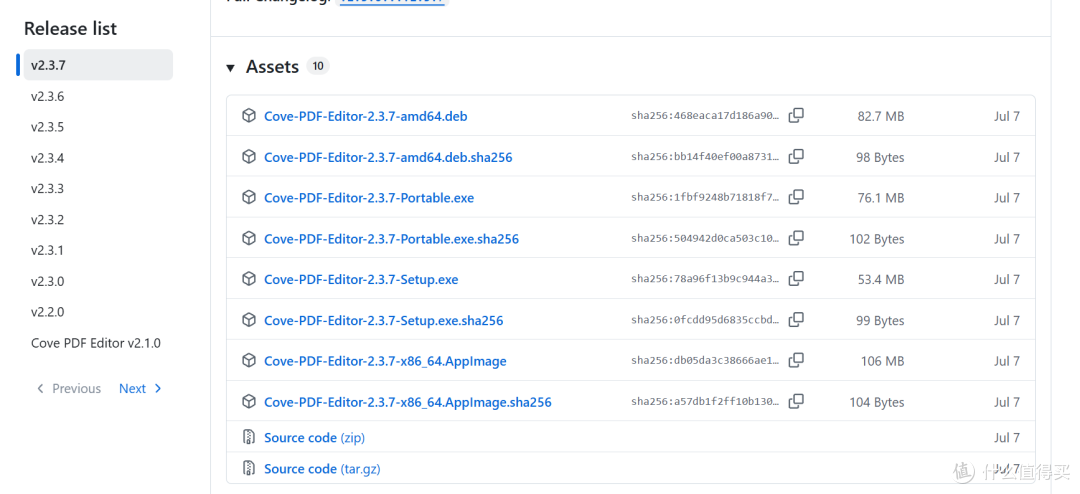This screenshot has height=494, width=1080.
Task: Click hash text sha256:0fcdd95d6835ccbd
Action: point(705,320)
